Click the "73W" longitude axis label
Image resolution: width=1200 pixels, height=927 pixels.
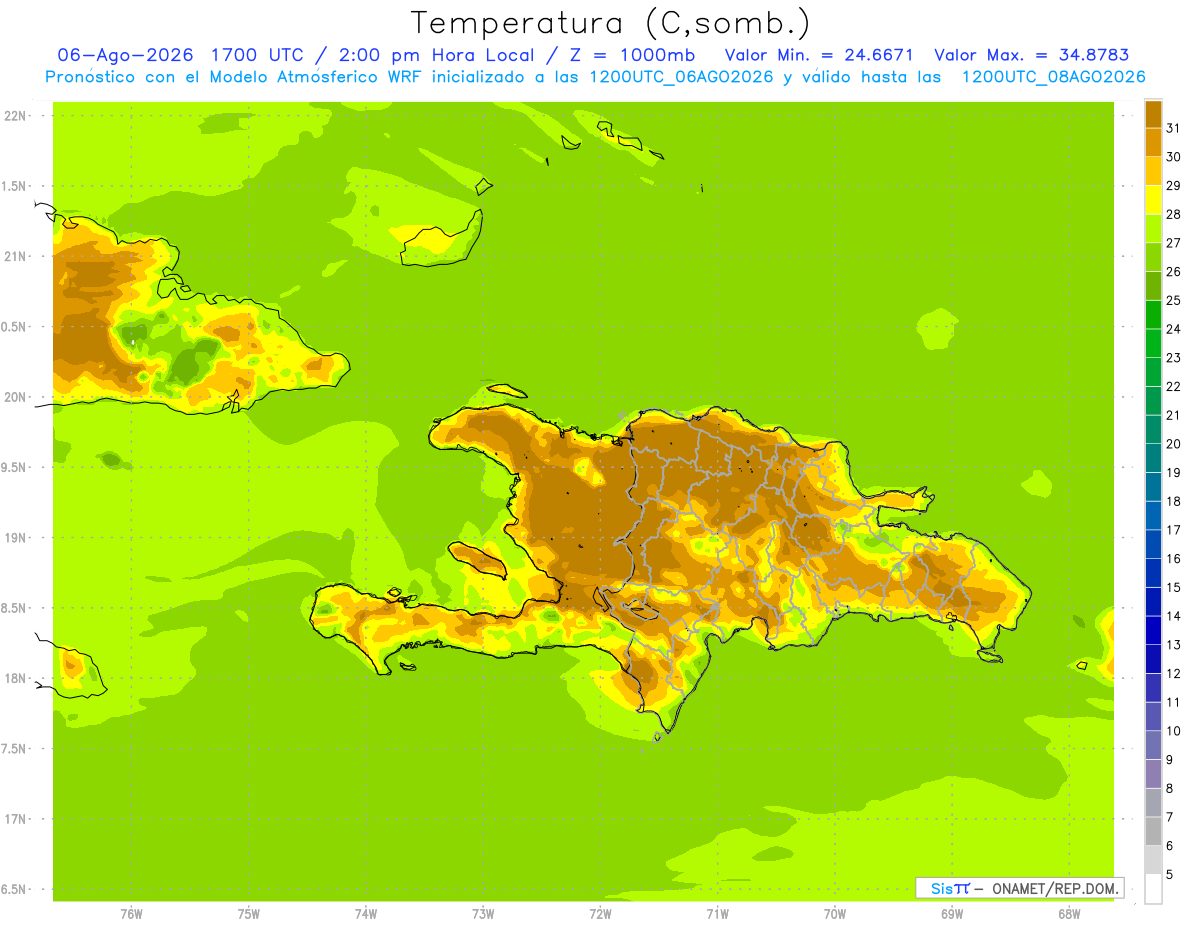coord(483,914)
